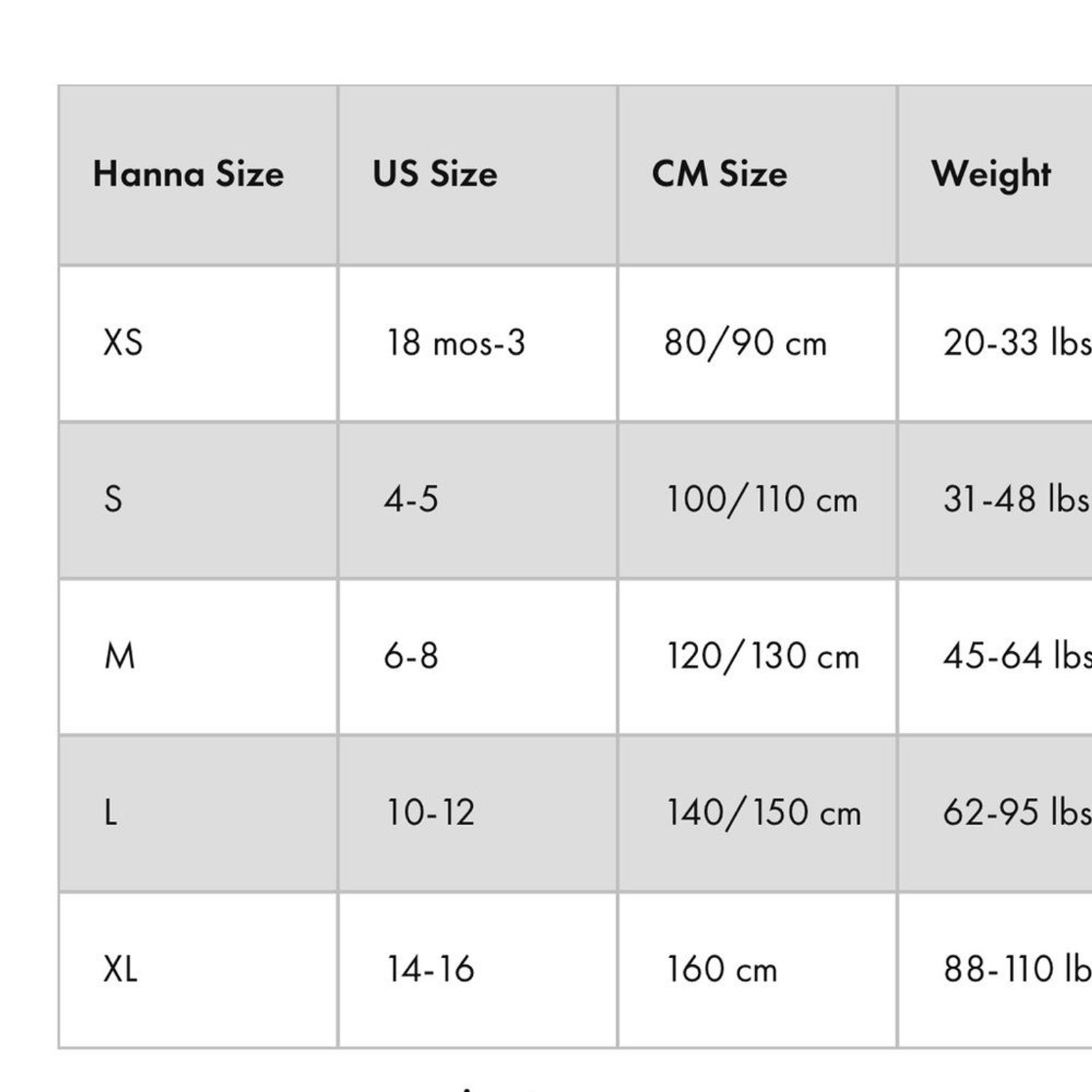The width and height of the screenshot is (1092, 1092).
Task: Click the 31-48 lbs weight cell
Action: pyautogui.click(x=1016, y=500)
